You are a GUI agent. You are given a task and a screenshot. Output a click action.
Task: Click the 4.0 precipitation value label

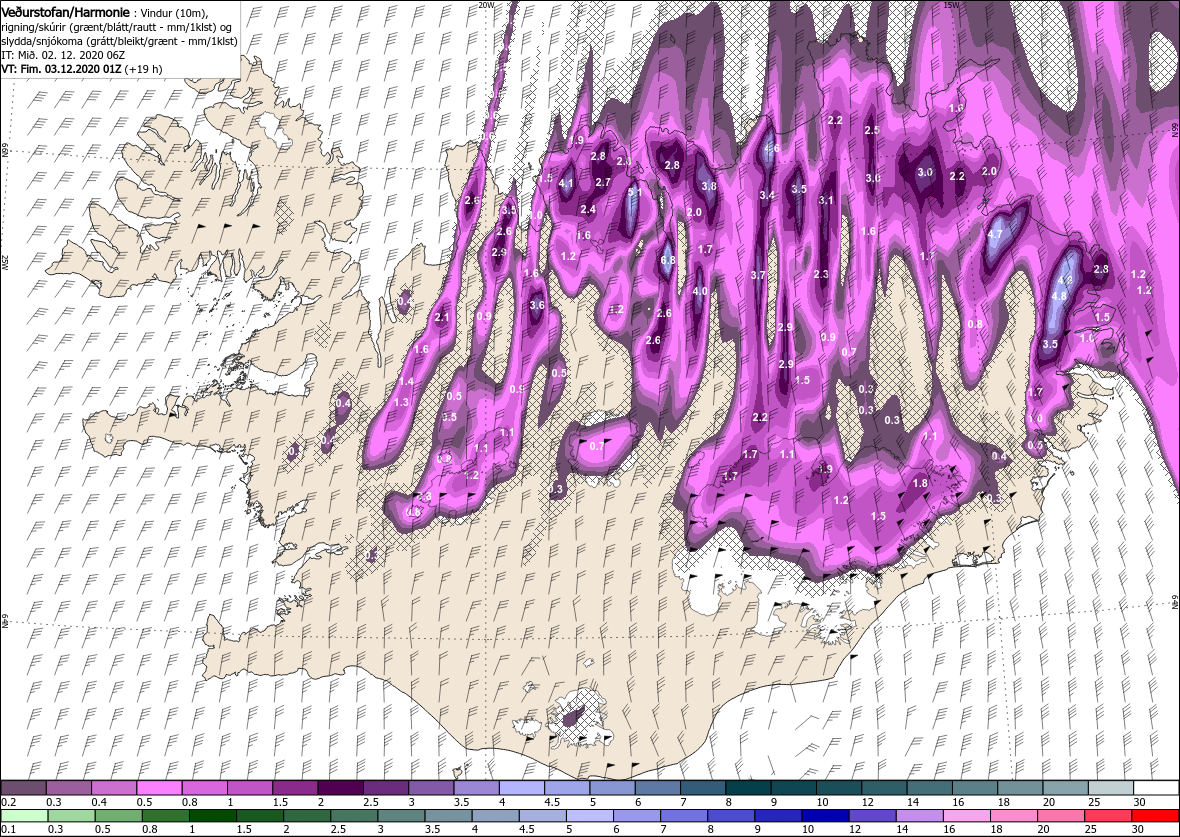pyautogui.click(x=700, y=291)
